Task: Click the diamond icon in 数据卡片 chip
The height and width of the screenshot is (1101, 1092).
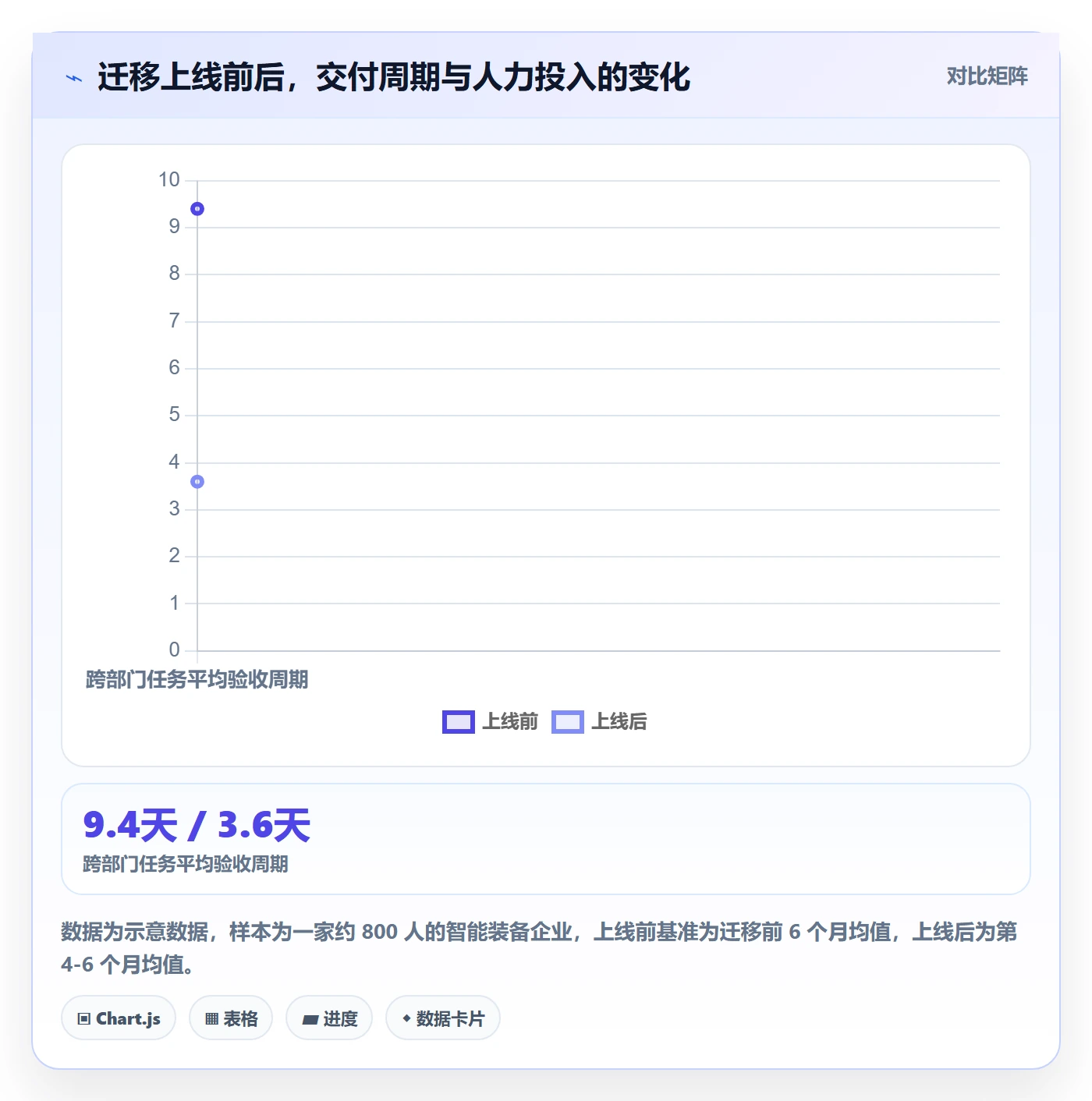Action: (406, 1018)
